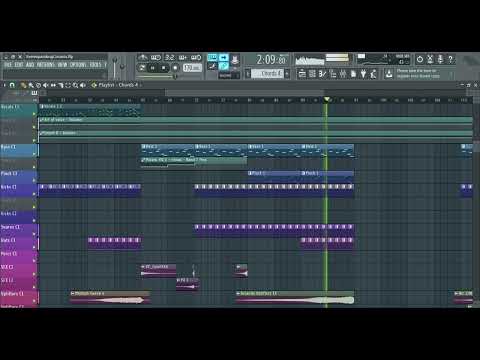The height and width of the screenshot is (360, 480).
Task: Toggle pattern/song mode switch
Action: point(142,68)
